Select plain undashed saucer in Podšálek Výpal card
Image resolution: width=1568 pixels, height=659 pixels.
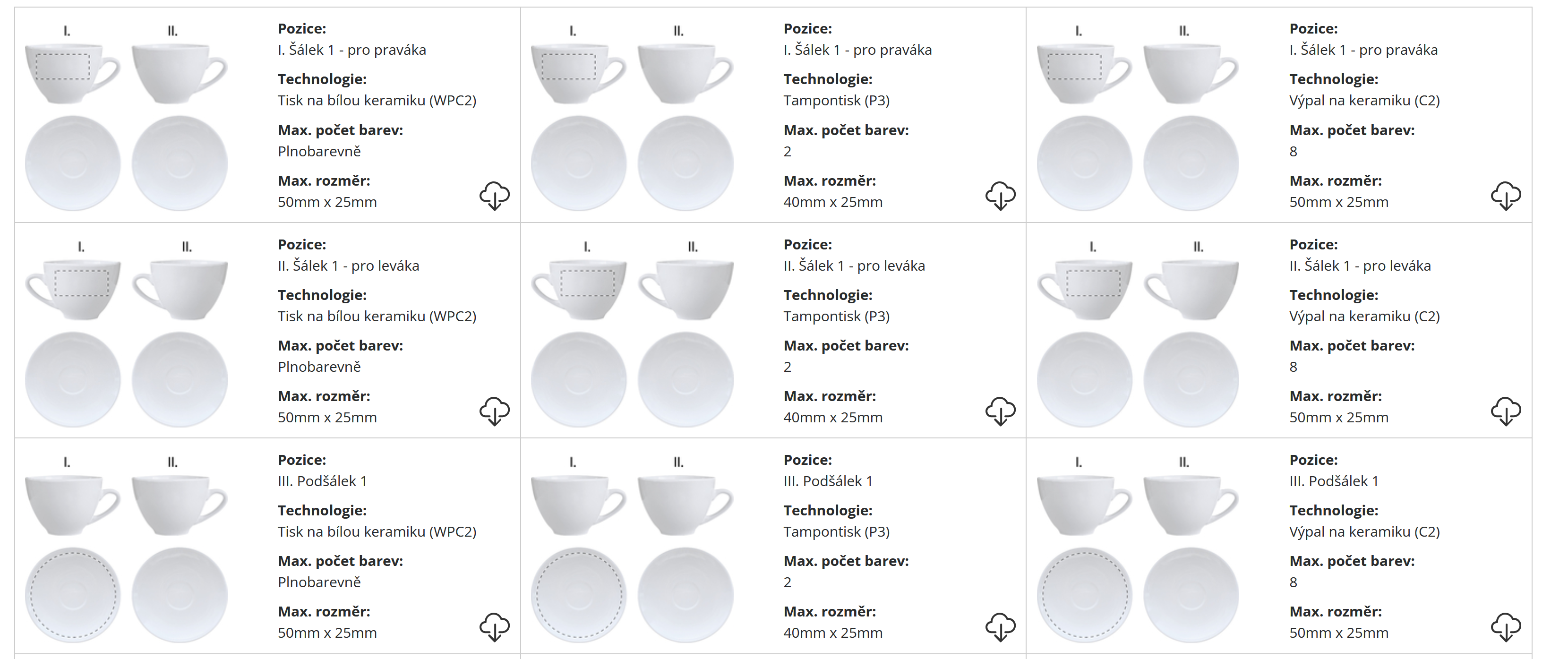[x=1191, y=594]
